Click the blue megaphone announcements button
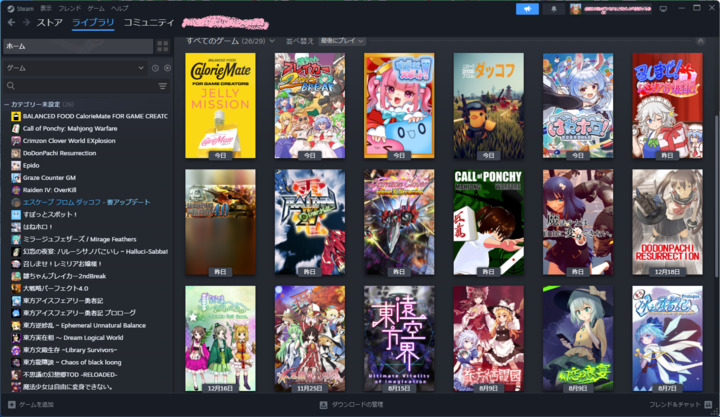720x417 pixels. coord(527,9)
